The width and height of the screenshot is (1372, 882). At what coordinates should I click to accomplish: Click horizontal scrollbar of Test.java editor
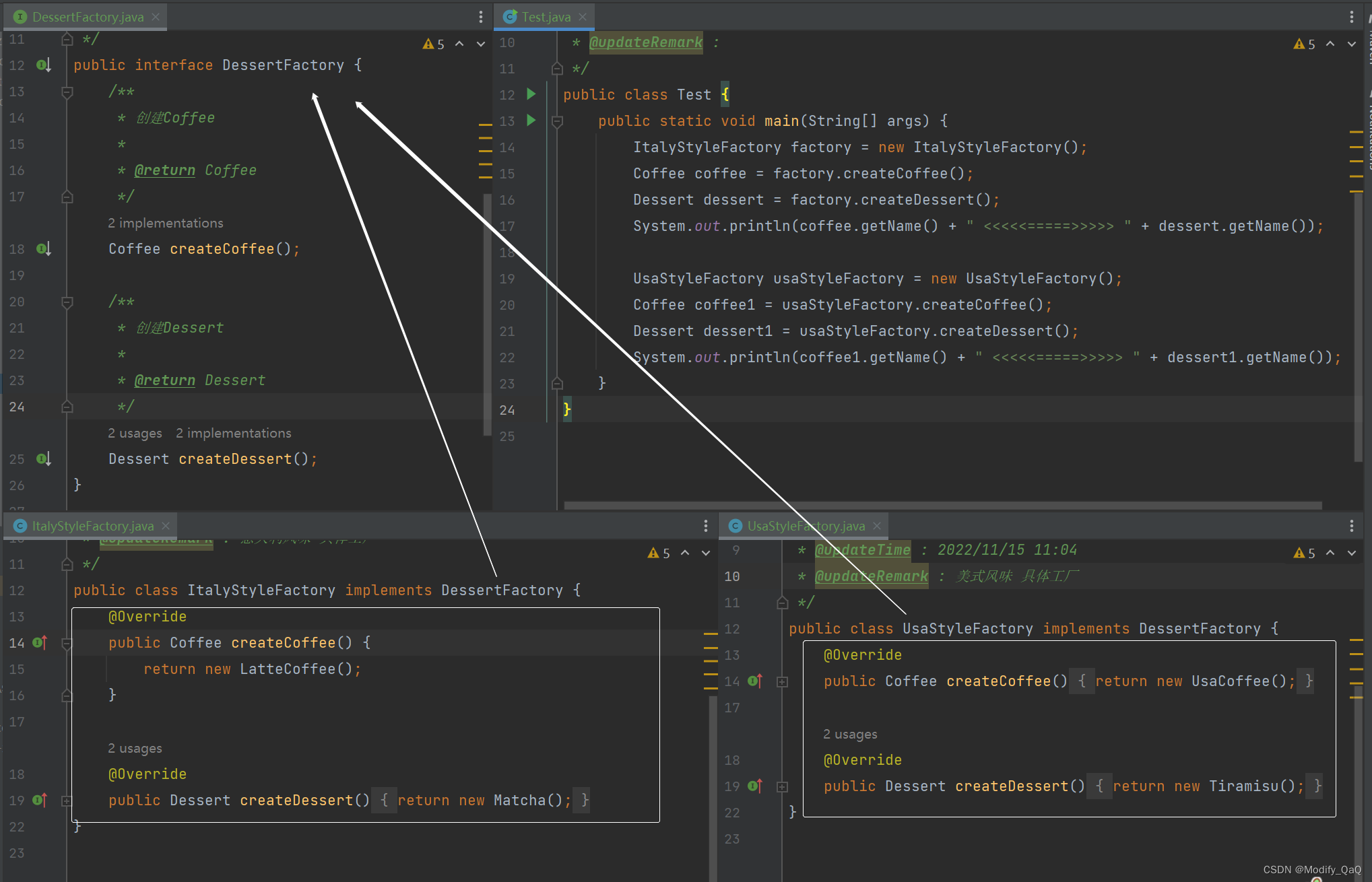tap(943, 505)
